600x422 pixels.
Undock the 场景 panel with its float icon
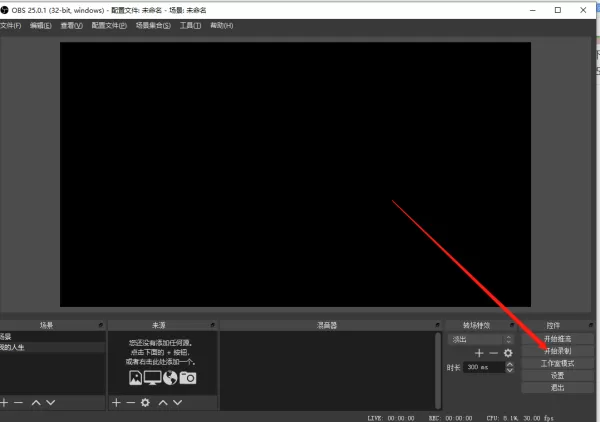click(101, 325)
